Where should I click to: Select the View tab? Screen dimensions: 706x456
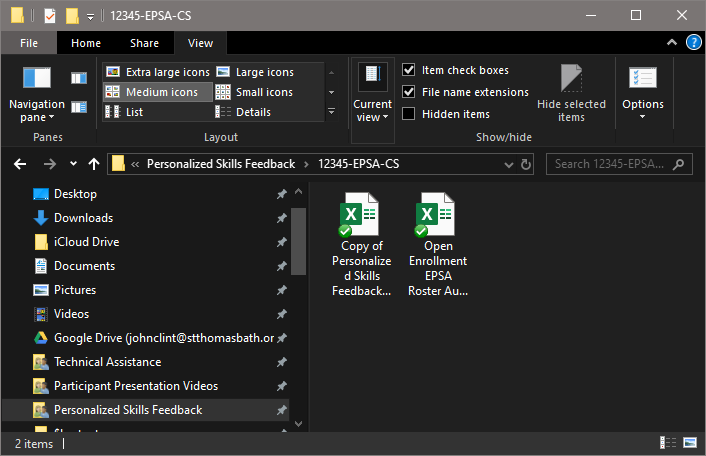point(200,43)
